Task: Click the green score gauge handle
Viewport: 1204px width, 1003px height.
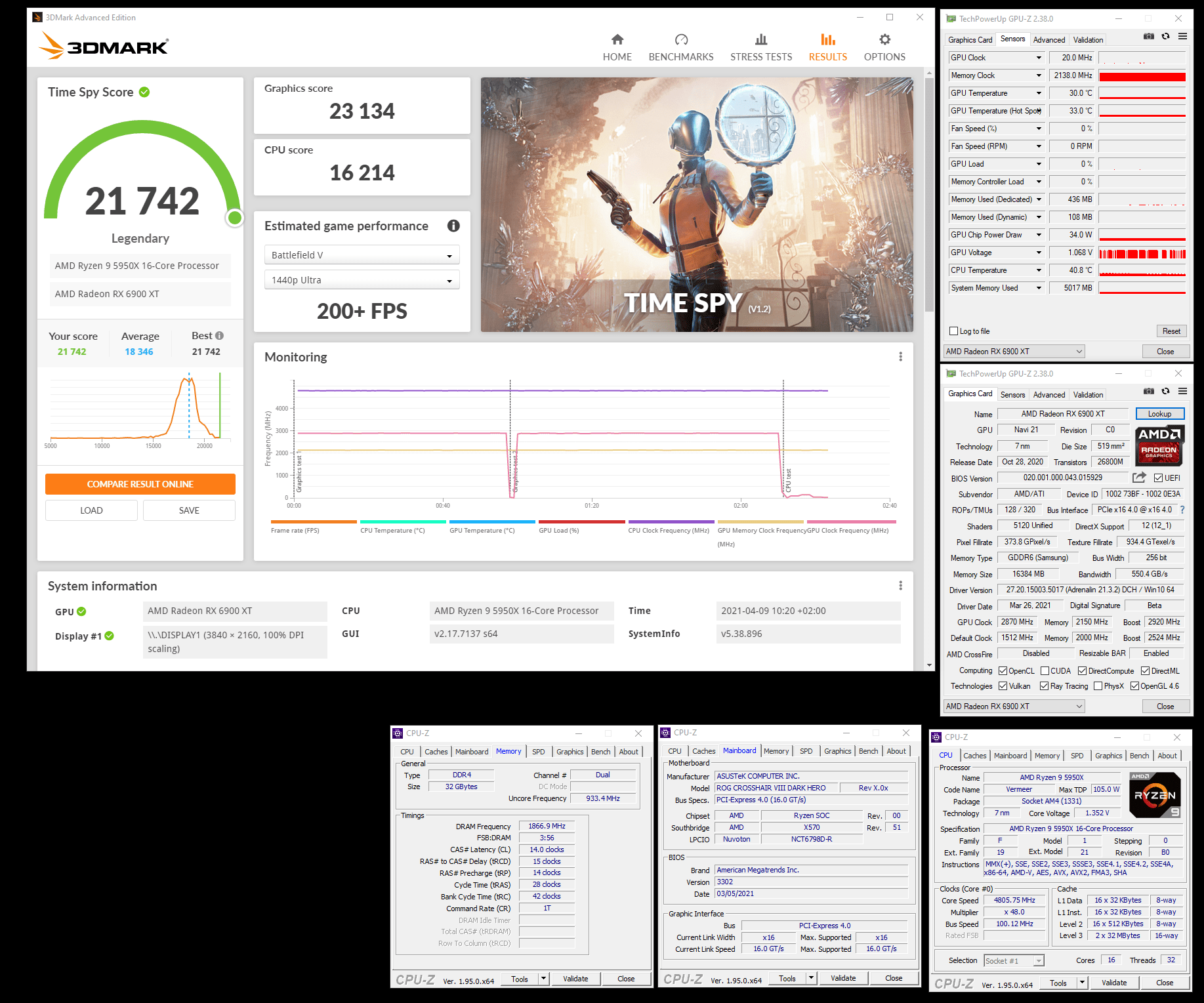Action: pyautogui.click(x=234, y=218)
